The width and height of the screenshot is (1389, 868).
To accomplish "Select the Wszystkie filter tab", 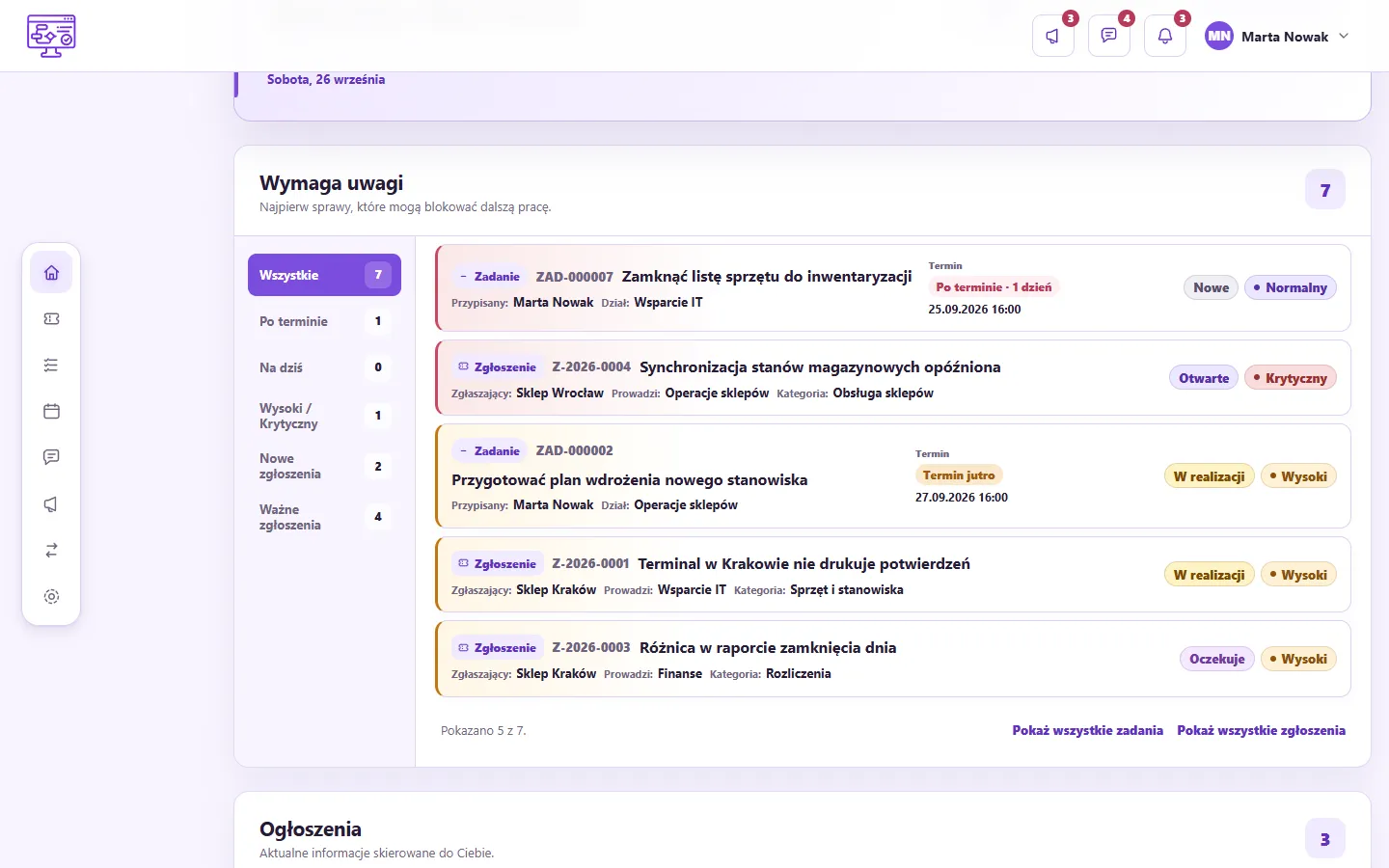I will tap(324, 275).
